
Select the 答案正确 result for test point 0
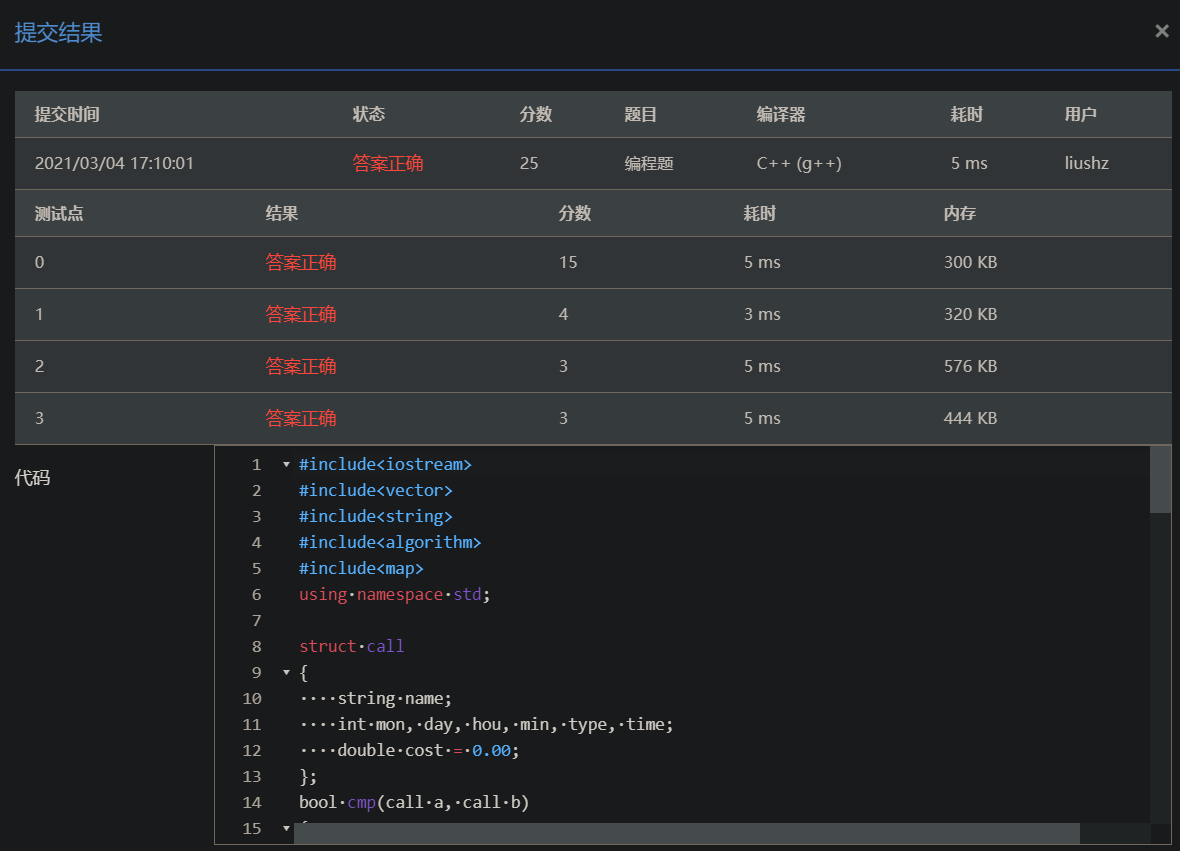[x=301, y=262]
